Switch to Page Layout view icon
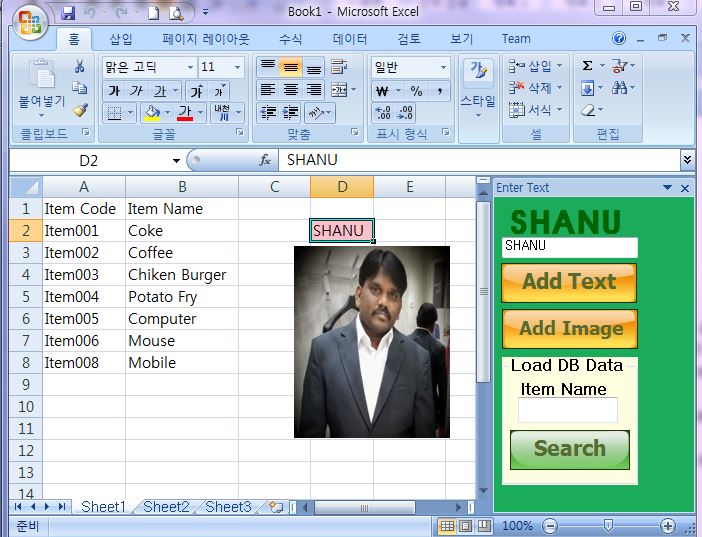This screenshot has height=537, width=702. (x=465, y=525)
